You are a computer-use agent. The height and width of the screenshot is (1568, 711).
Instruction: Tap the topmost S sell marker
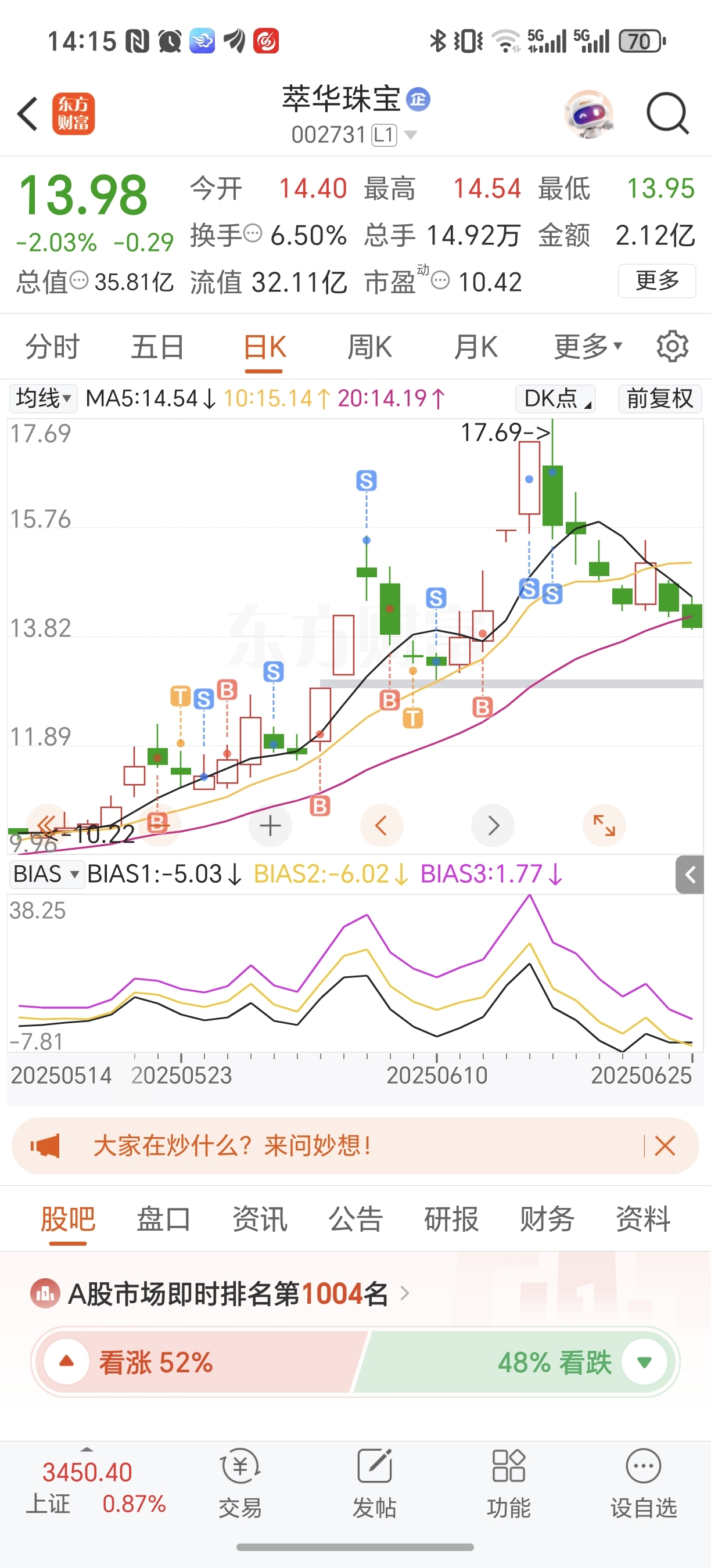(367, 481)
